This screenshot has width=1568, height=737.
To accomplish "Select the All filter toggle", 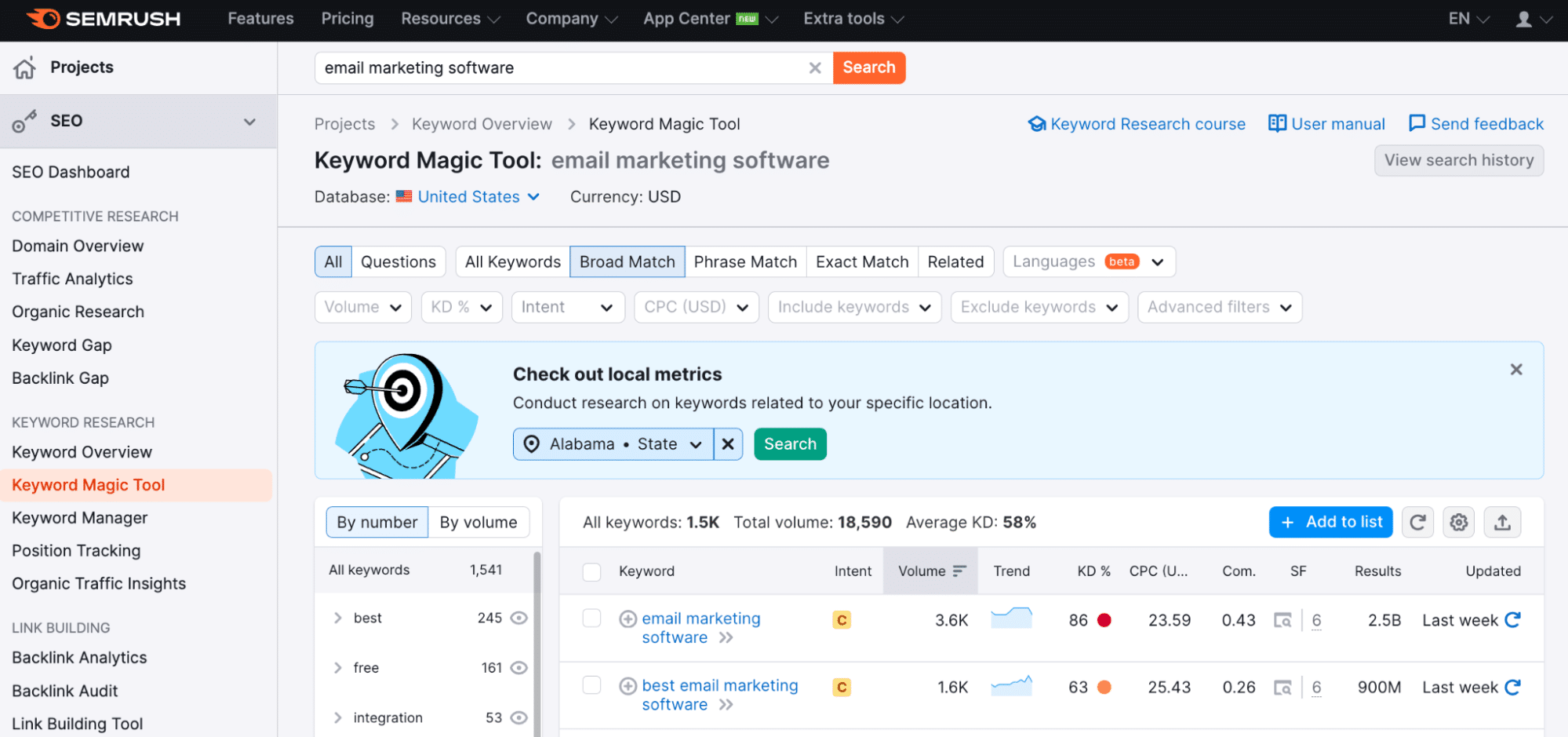I will (x=333, y=262).
